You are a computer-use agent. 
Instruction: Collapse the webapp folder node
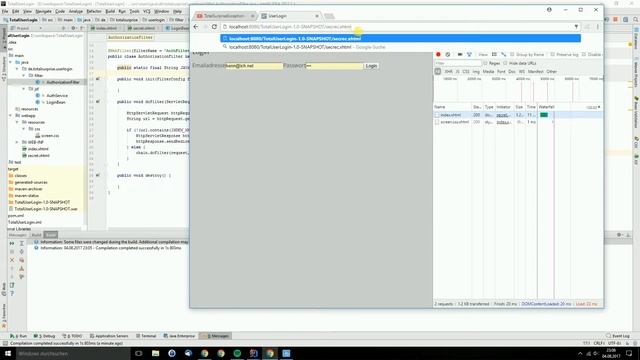(11, 116)
